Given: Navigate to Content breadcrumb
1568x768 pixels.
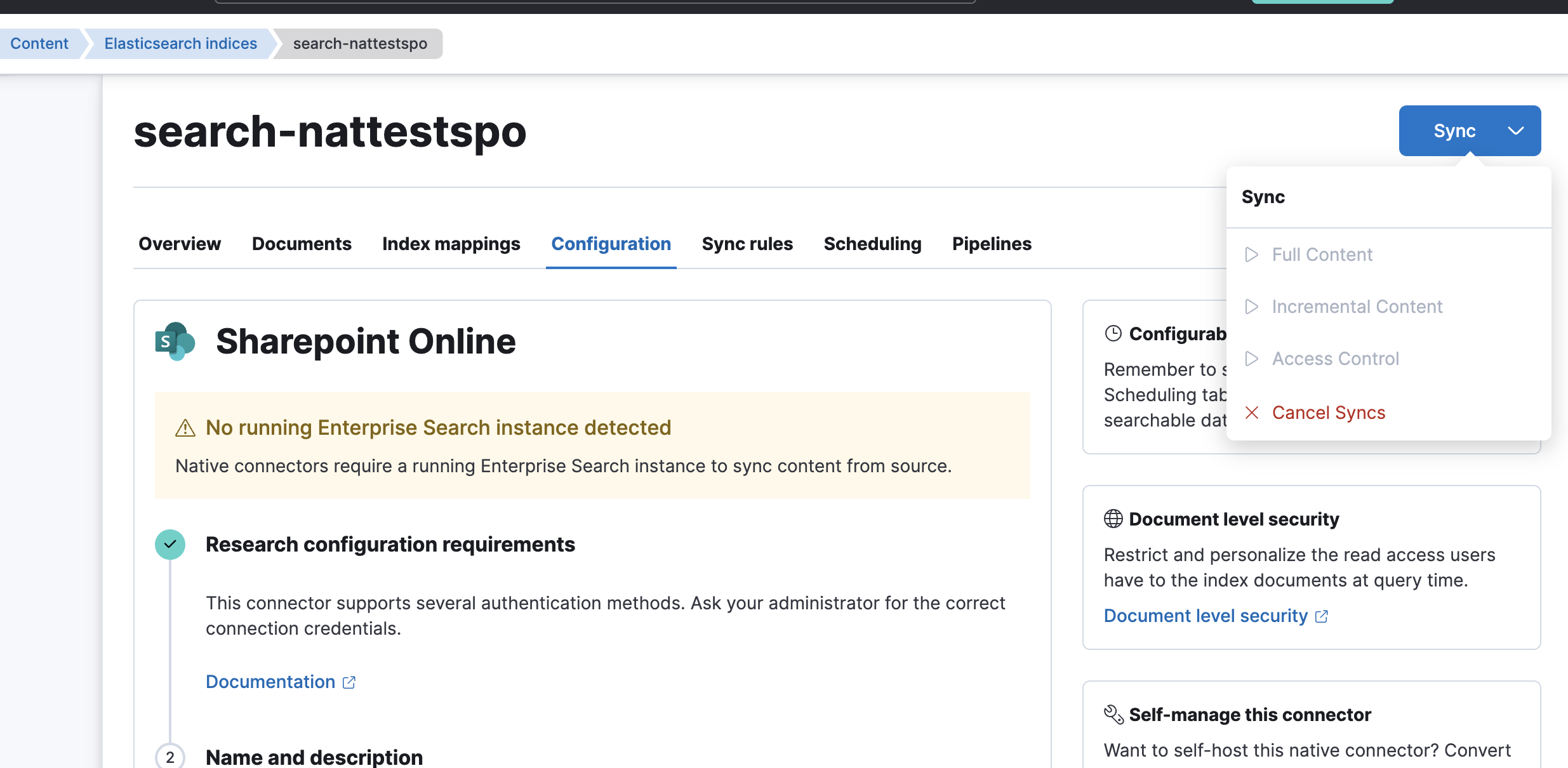Looking at the screenshot, I should (39, 43).
